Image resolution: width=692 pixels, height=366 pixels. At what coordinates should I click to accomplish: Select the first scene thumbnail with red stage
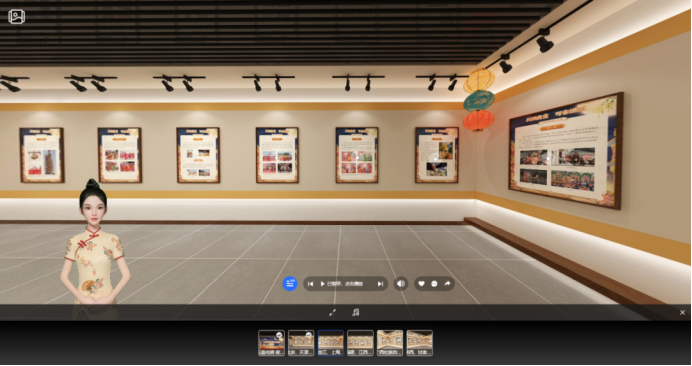tap(271, 343)
